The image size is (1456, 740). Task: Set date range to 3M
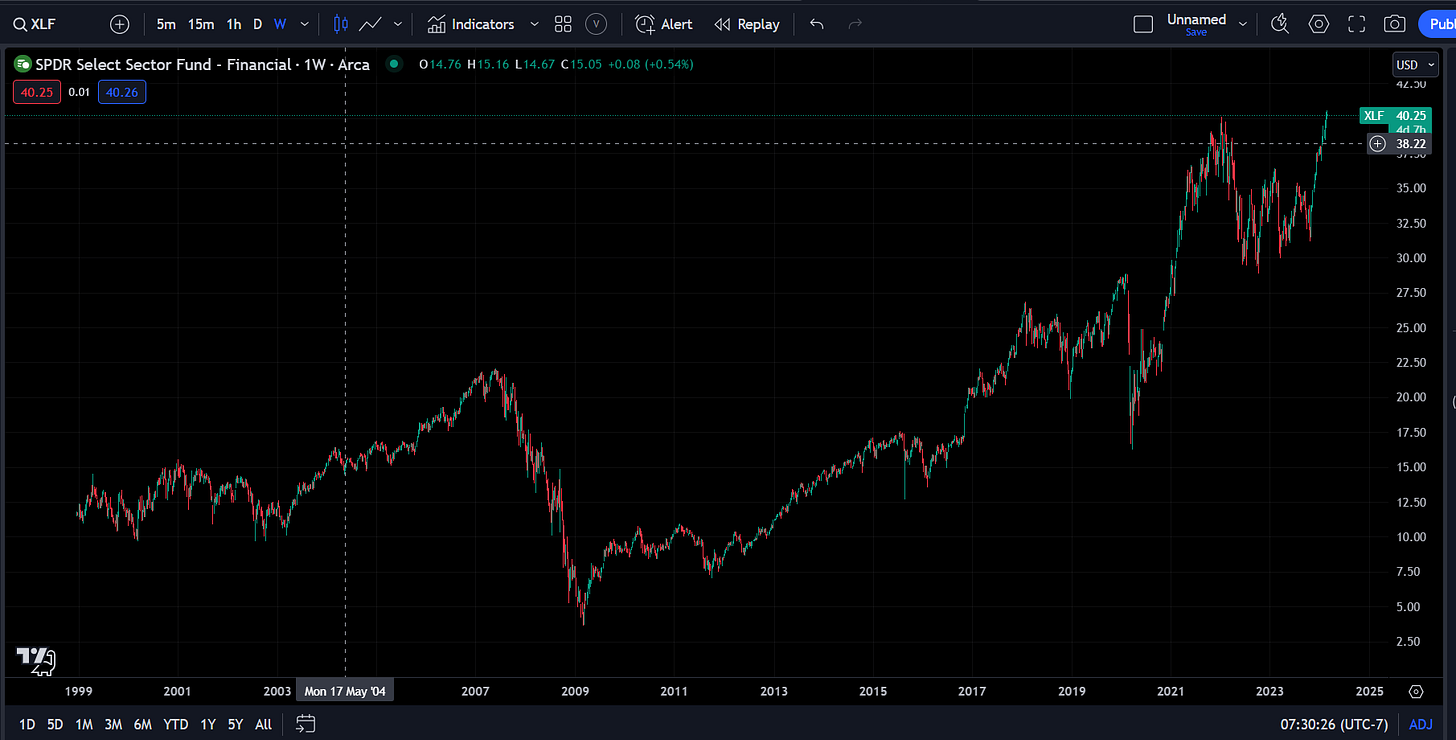click(x=113, y=724)
